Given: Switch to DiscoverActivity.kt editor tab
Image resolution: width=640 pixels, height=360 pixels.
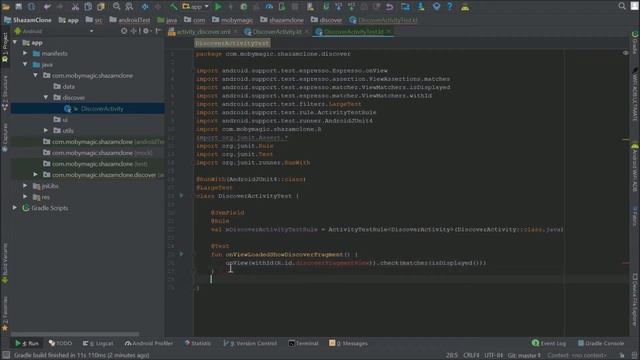Looking at the screenshot, I should click(276, 31).
